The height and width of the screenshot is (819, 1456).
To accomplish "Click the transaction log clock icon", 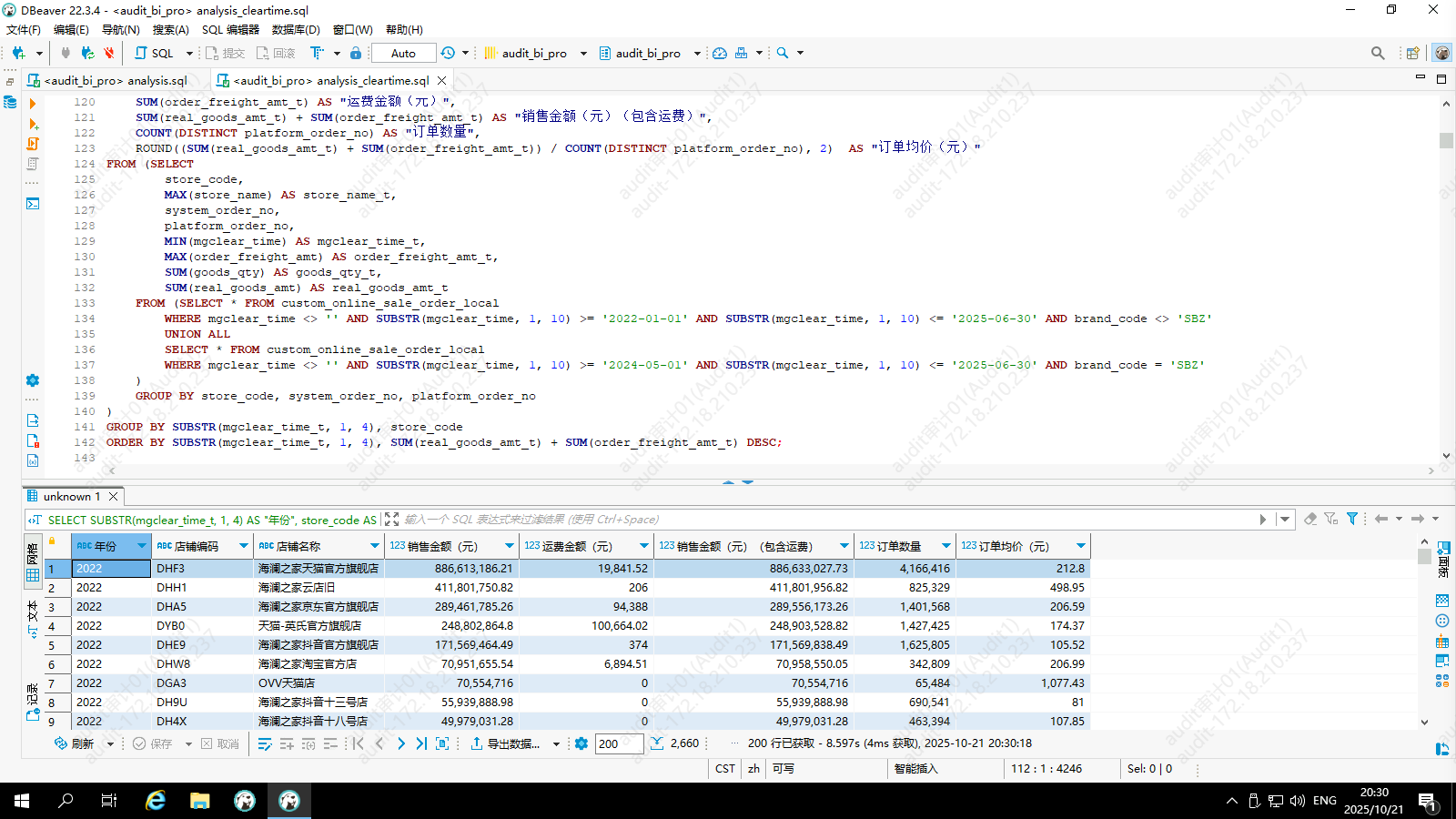I will pyautogui.click(x=448, y=53).
